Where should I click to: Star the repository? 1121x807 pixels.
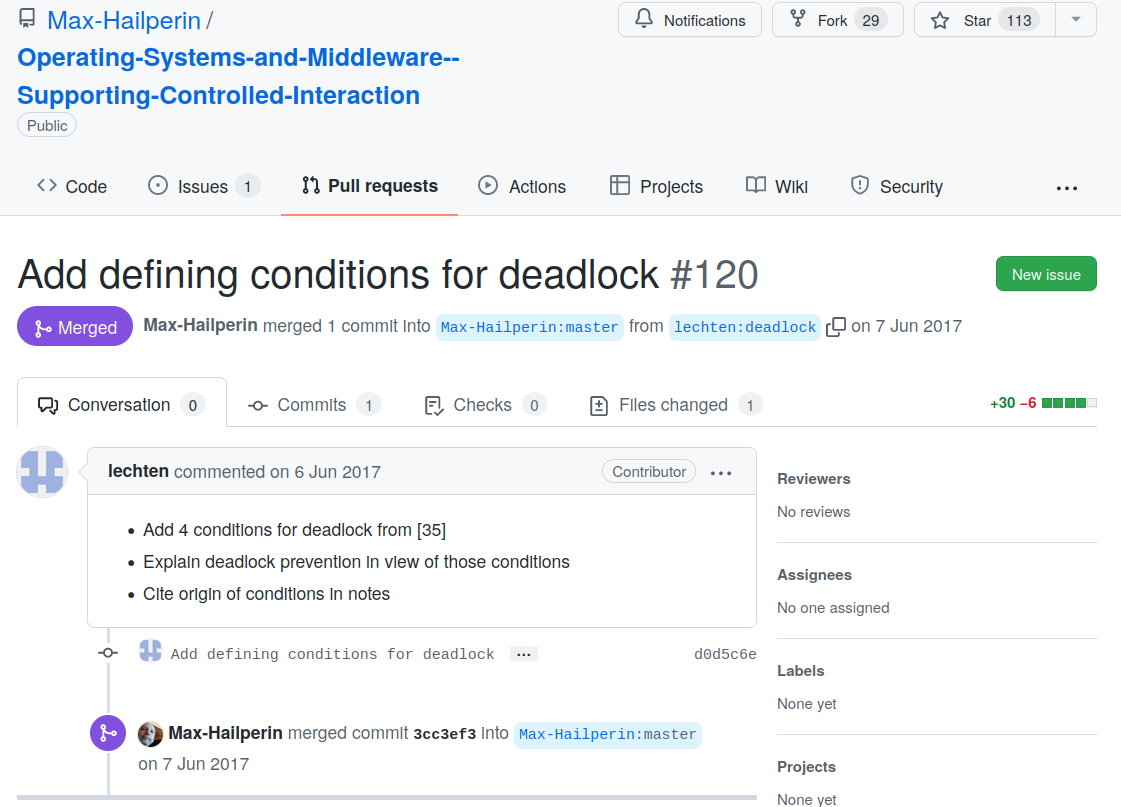(976, 20)
